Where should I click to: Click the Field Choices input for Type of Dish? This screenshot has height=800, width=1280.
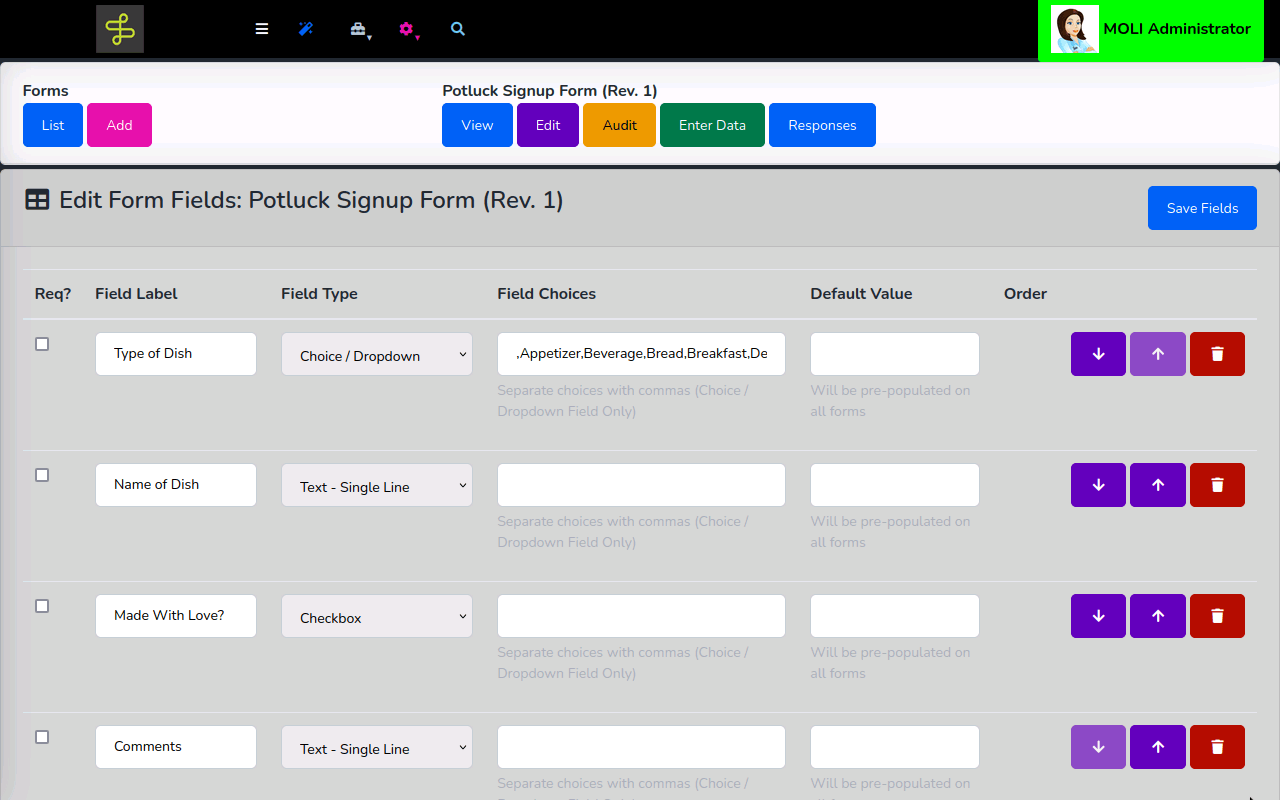tap(641, 354)
